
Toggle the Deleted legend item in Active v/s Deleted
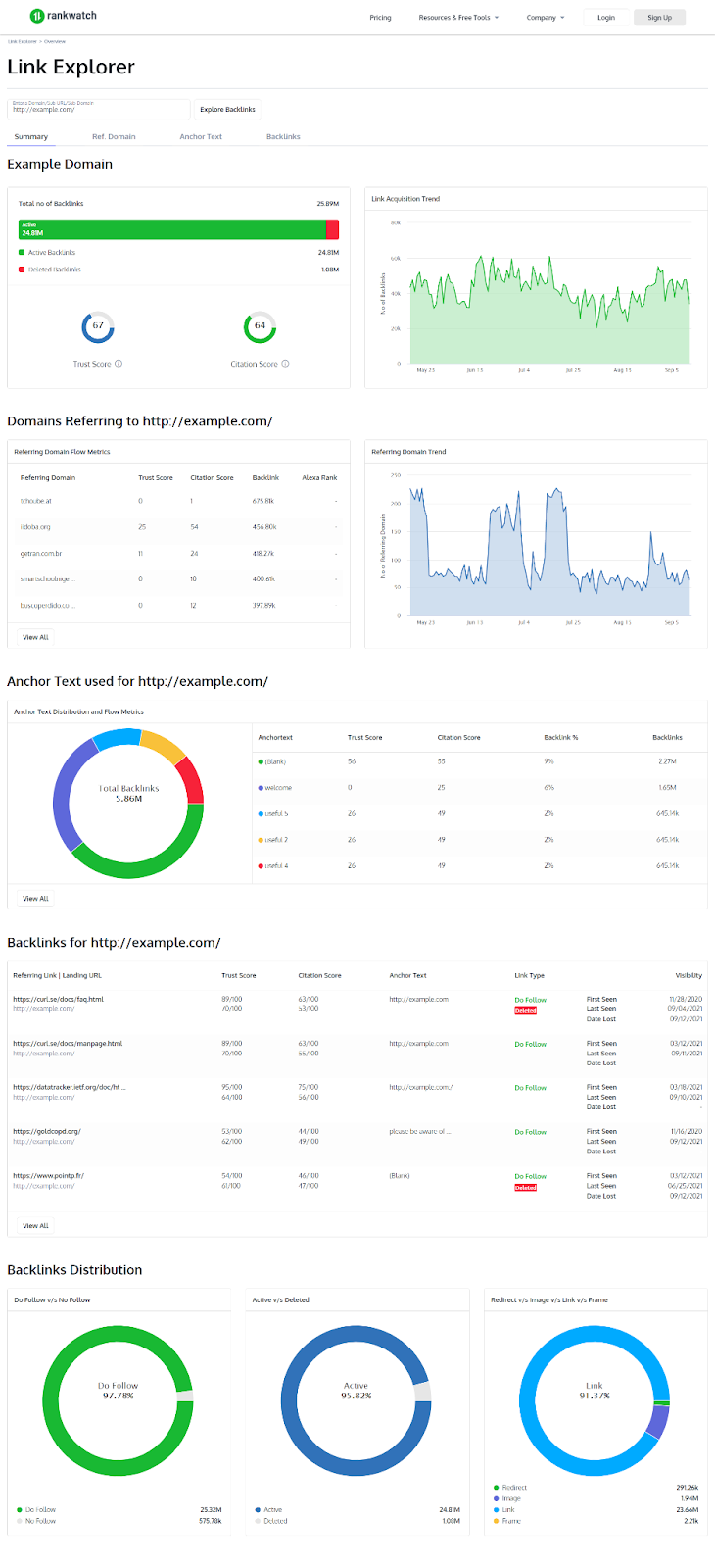pos(271,1521)
